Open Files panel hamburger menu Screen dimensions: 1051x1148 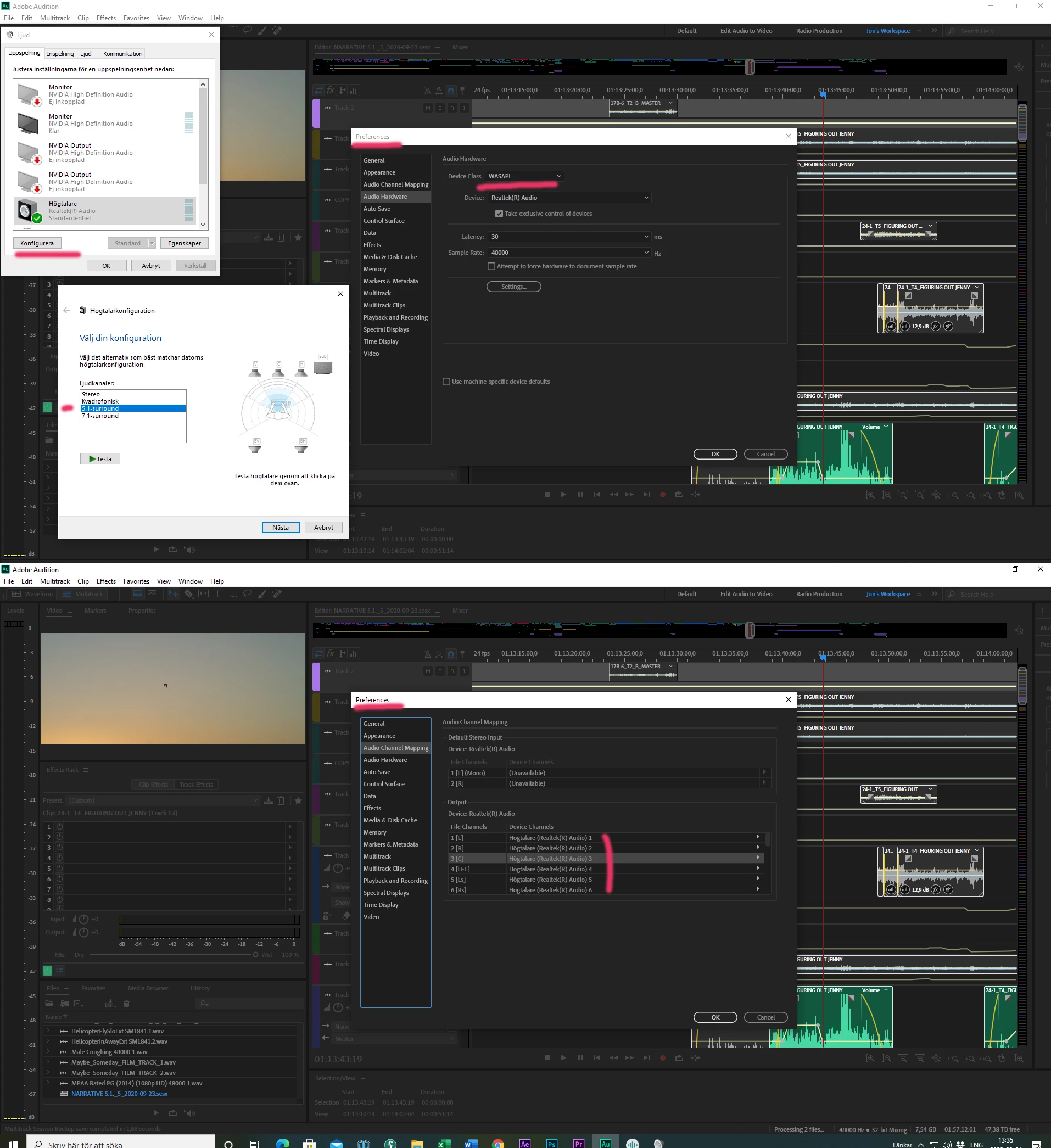[x=66, y=988]
